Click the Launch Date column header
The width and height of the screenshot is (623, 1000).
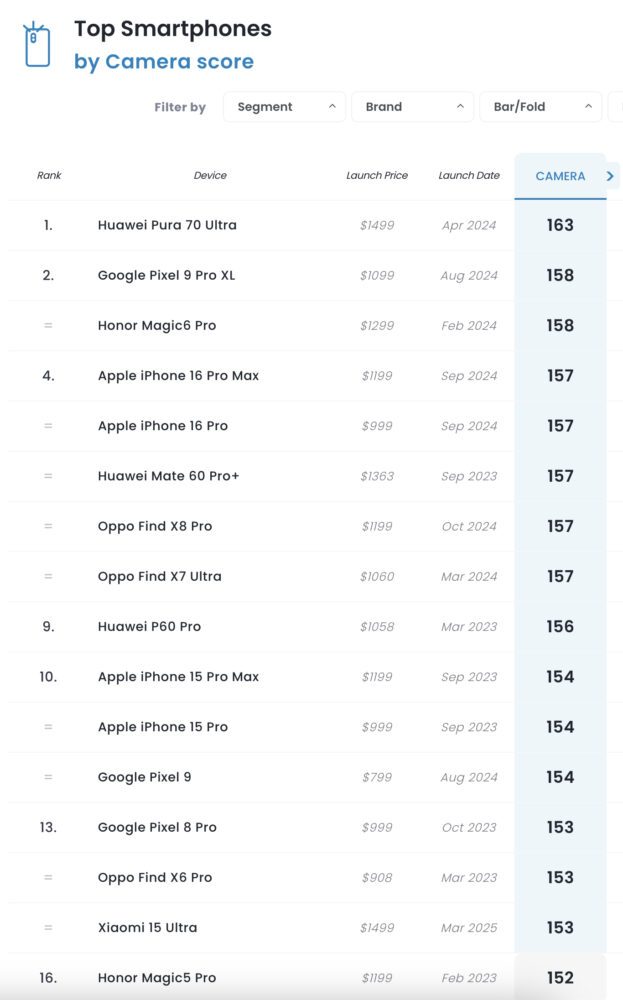[468, 176]
